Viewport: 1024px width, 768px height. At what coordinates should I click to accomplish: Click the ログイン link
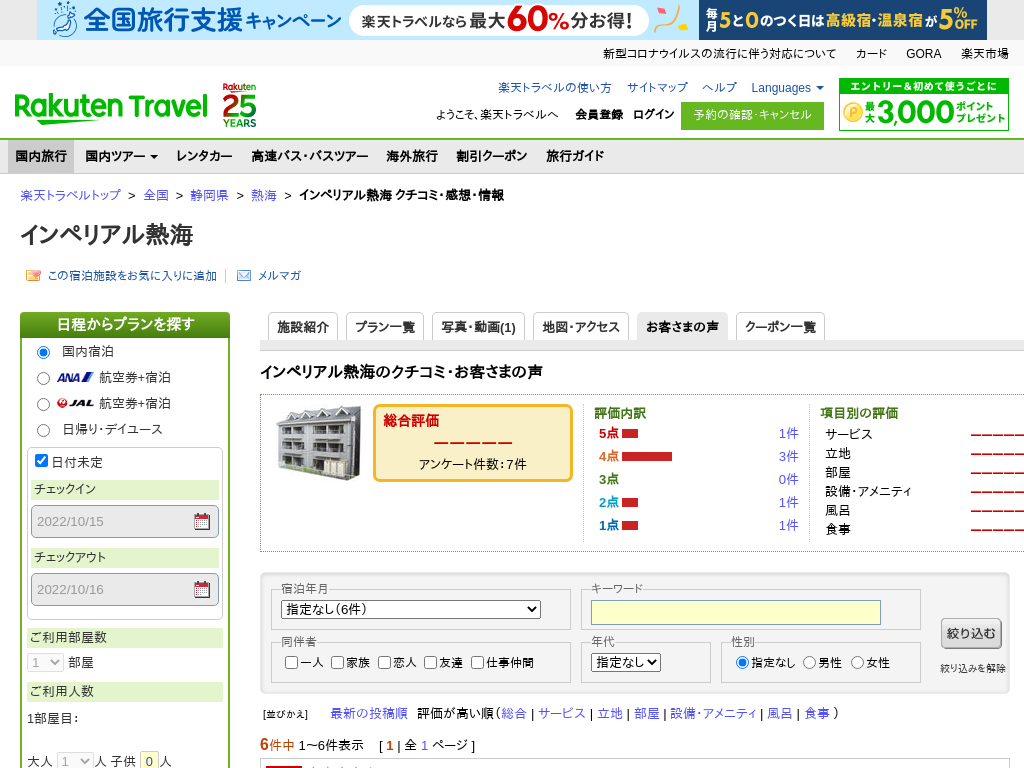653,114
